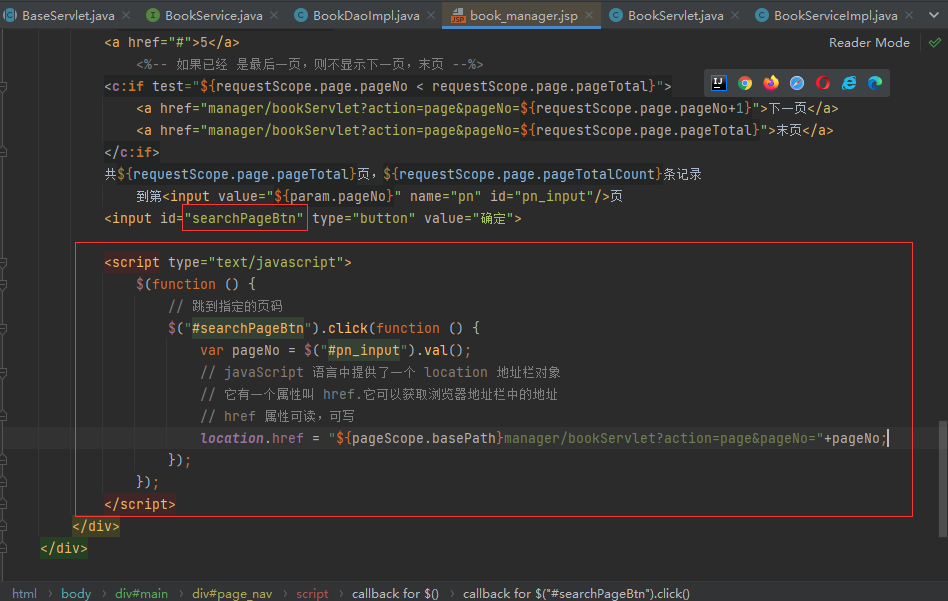Close the BookServlet.java tab

(x=735, y=15)
